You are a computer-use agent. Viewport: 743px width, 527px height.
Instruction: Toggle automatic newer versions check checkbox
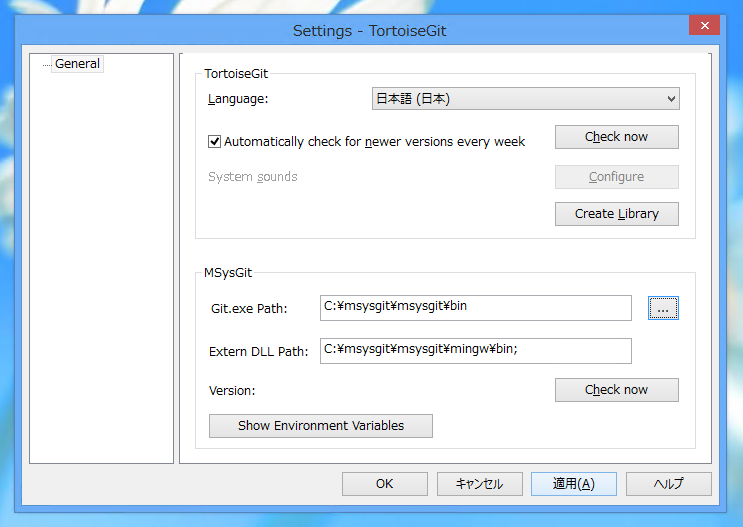tap(214, 141)
